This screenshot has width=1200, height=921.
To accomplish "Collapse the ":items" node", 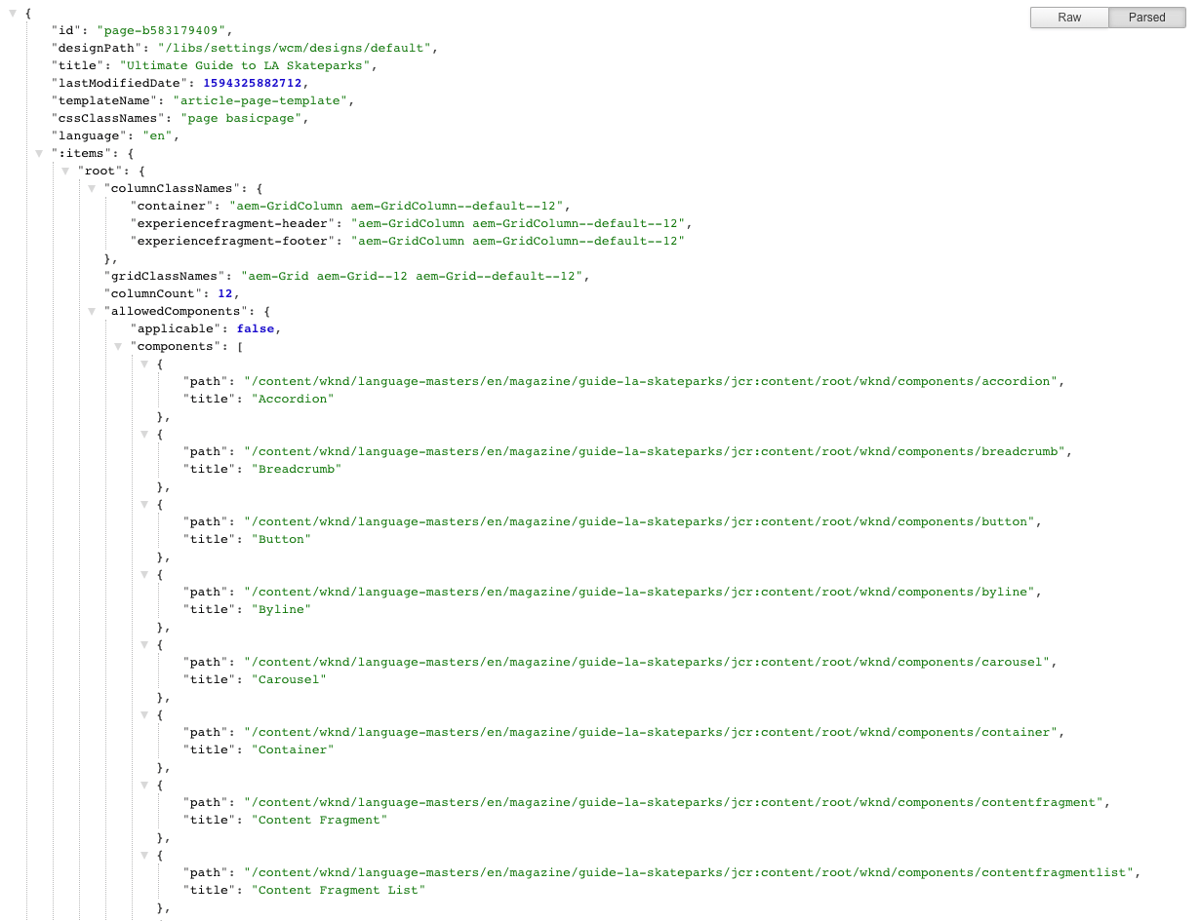I will click(39, 153).
